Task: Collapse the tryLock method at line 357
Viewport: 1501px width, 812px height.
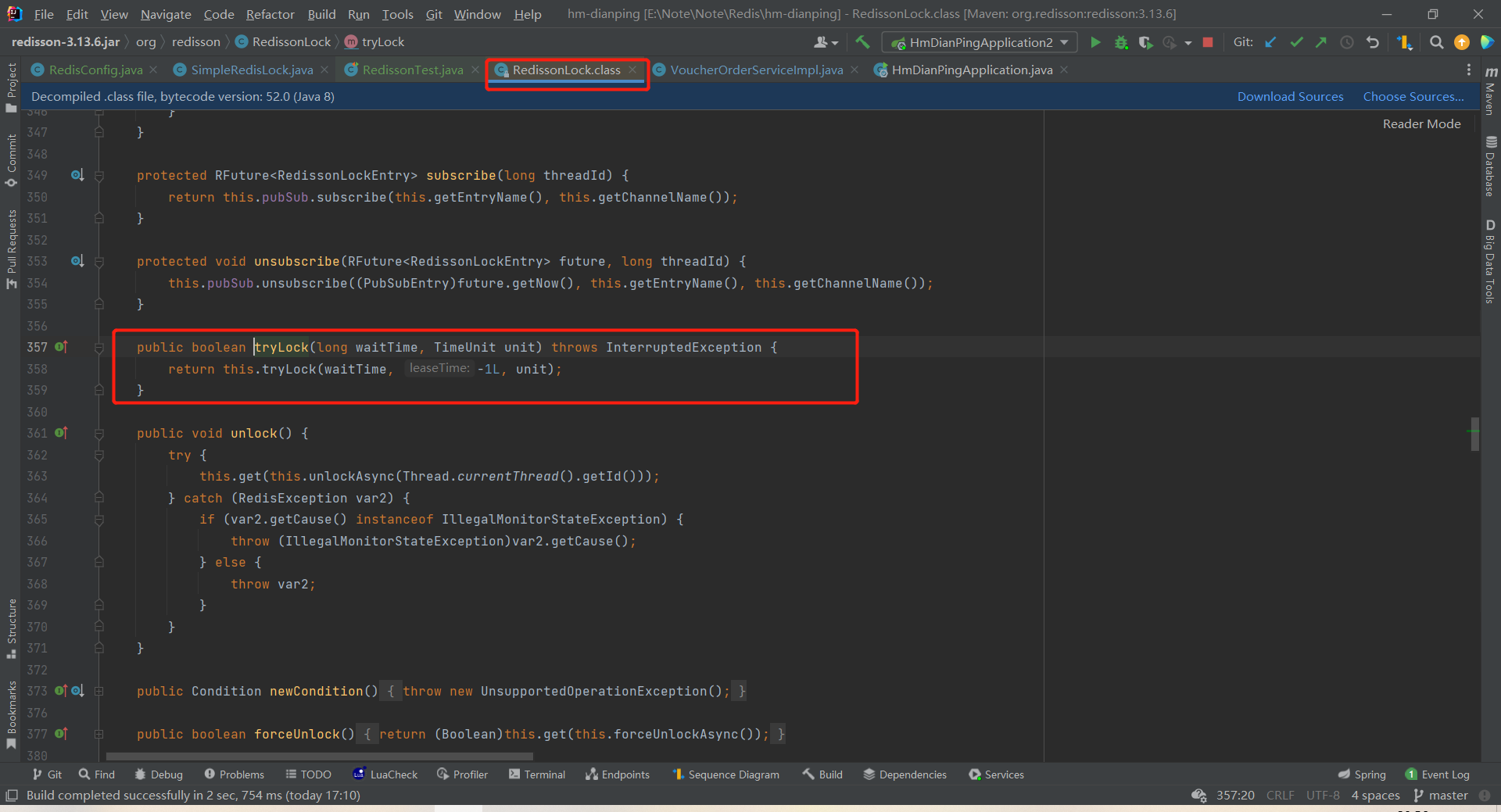Action: 99,347
